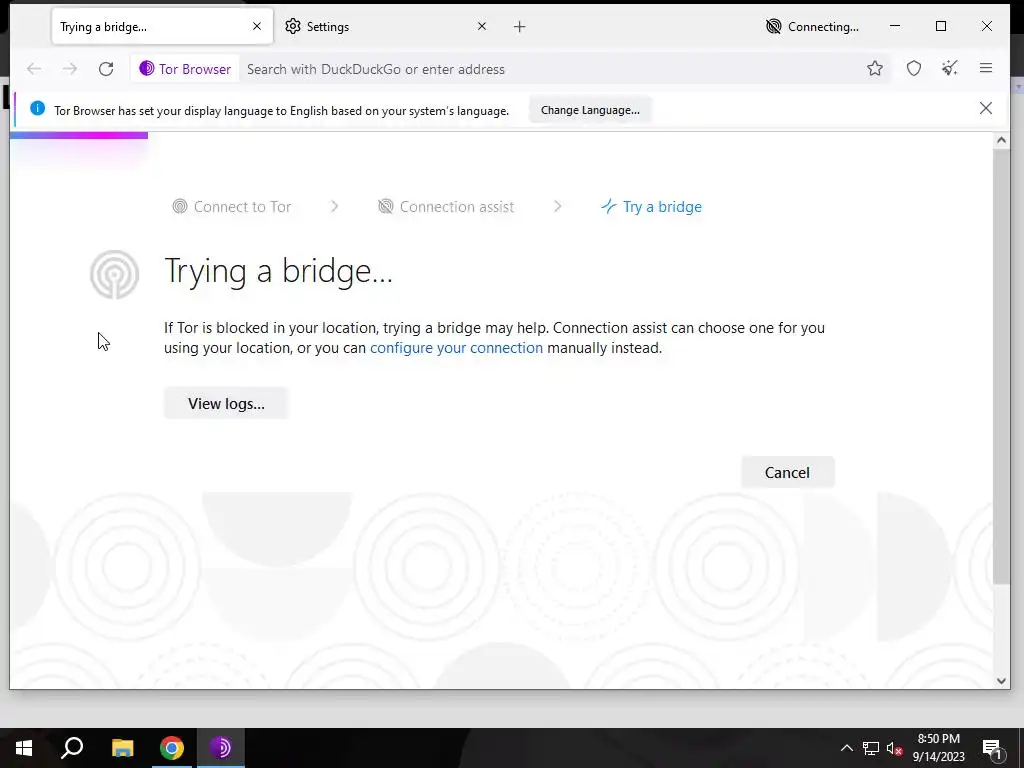Click the scrollbar up arrow
1024x768 pixels.
(1001, 140)
